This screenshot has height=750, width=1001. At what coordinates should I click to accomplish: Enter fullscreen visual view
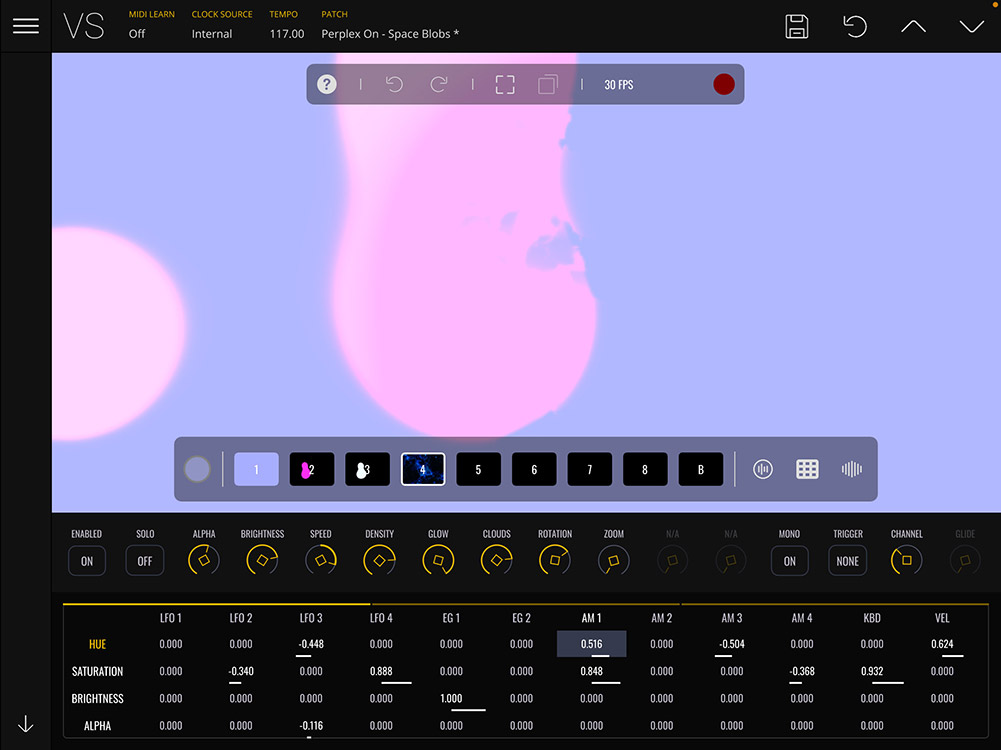pyautogui.click(x=505, y=85)
